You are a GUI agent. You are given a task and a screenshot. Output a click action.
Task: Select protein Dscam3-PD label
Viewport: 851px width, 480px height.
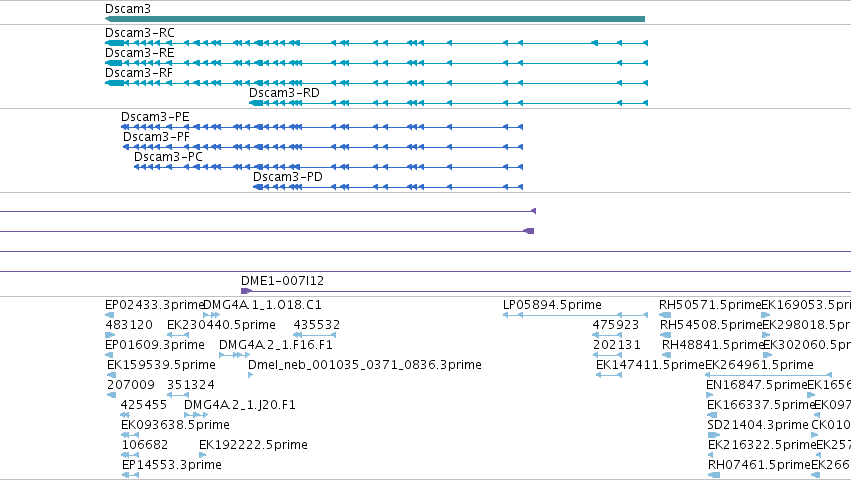coord(288,177)
